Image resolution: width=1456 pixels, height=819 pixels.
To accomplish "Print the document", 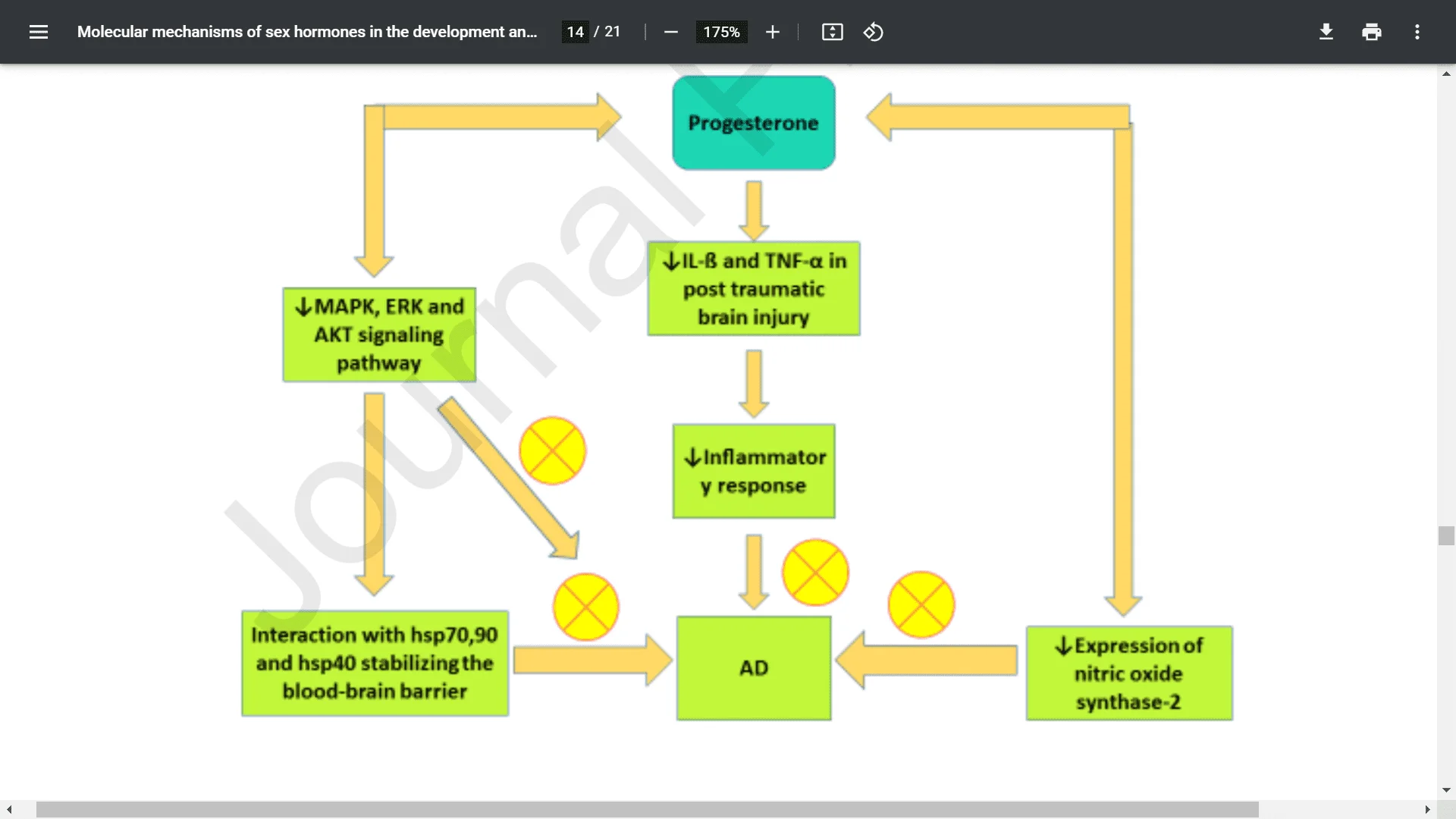I will click(x=1371, y=32).
